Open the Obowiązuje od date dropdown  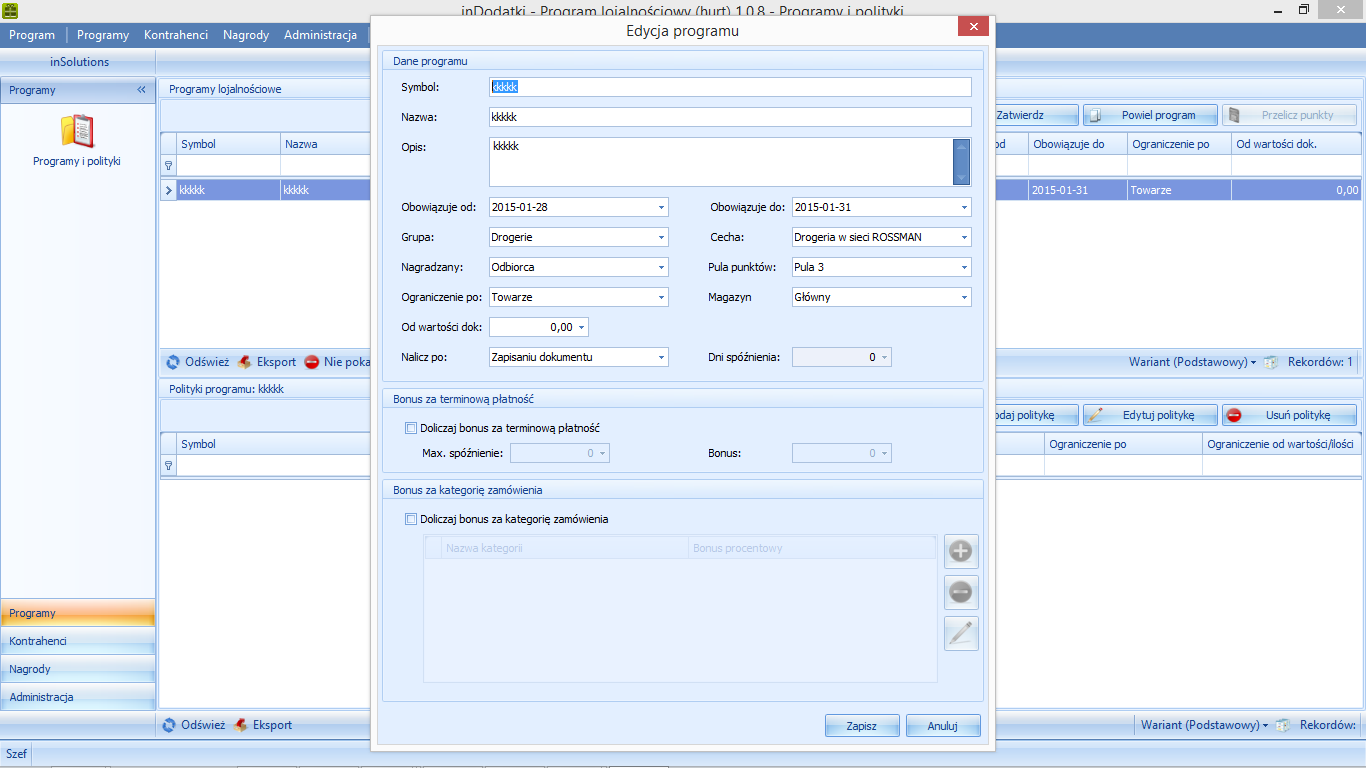tap(661, 207)
